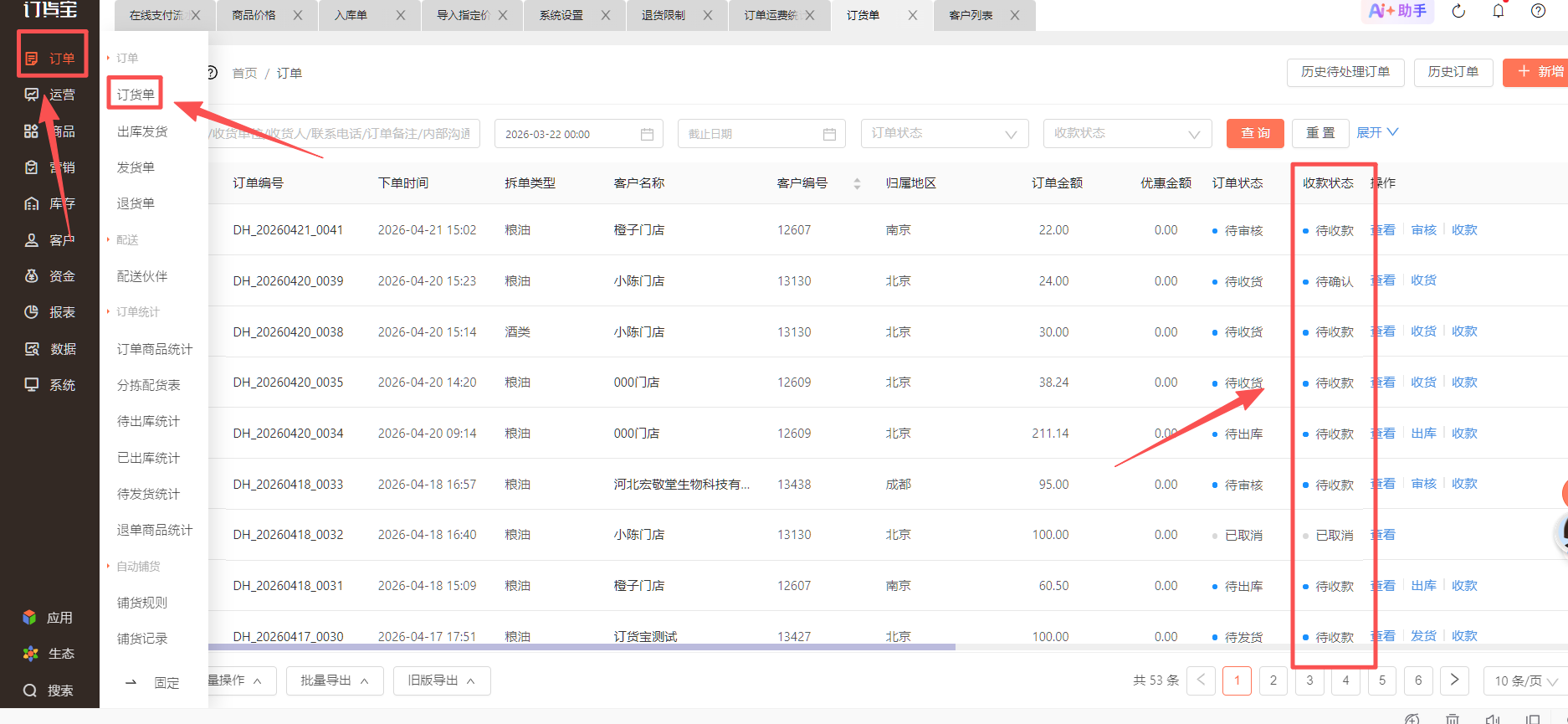
Task: Open the 应用 section in the sidebar
Action: [x=49, y=618]
